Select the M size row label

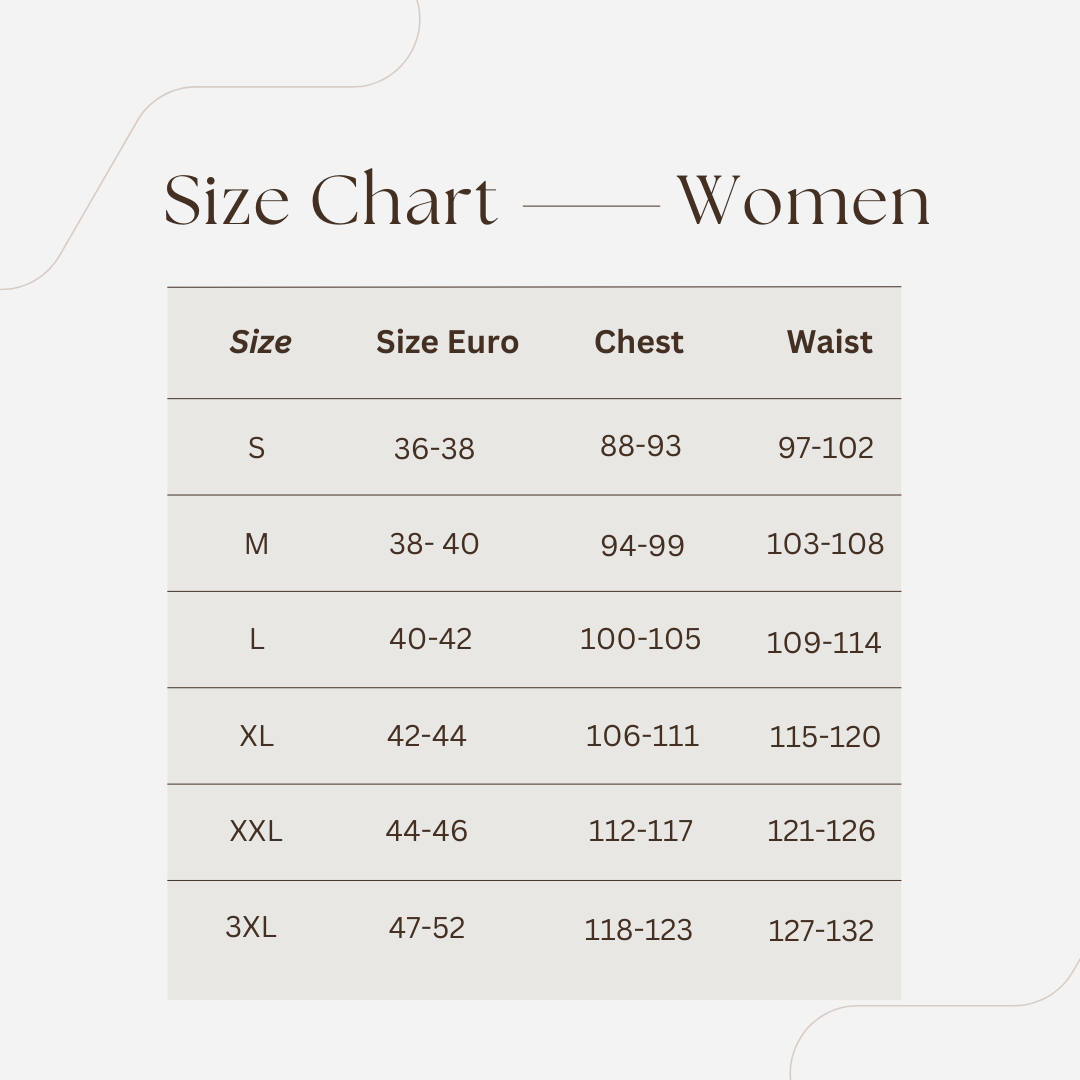point(256,544)
